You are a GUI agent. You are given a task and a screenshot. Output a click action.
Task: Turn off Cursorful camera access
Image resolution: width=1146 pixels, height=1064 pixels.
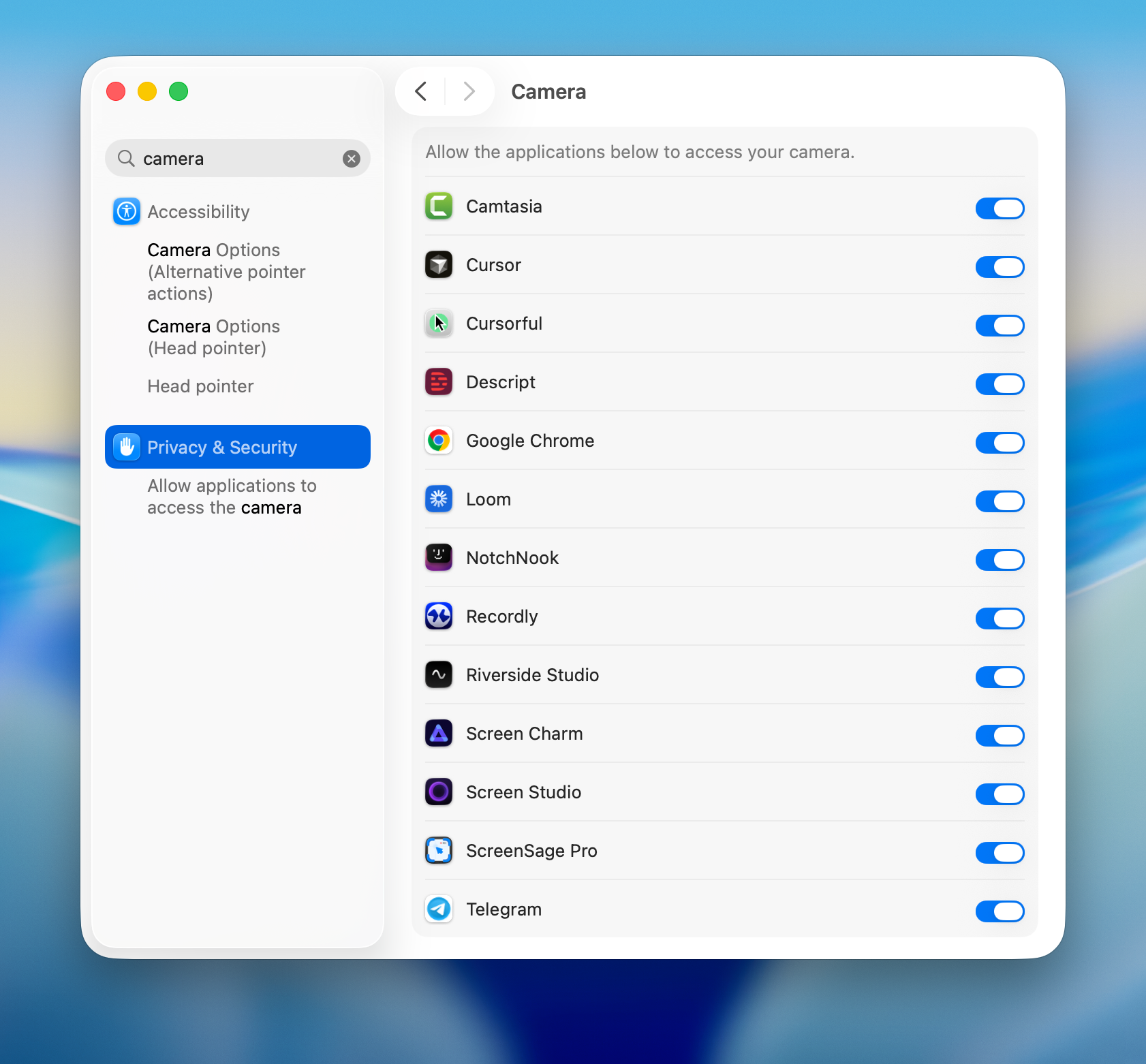[1000, 326]
